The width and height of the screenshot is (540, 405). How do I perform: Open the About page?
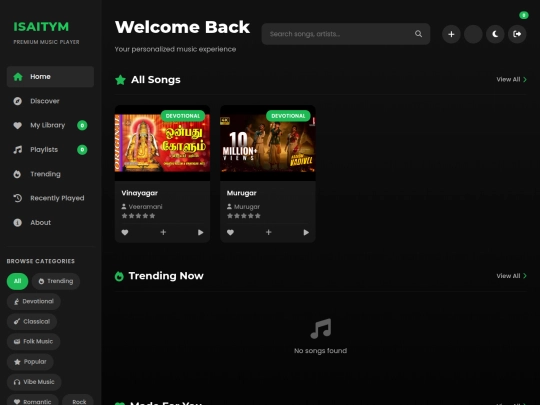50,222
